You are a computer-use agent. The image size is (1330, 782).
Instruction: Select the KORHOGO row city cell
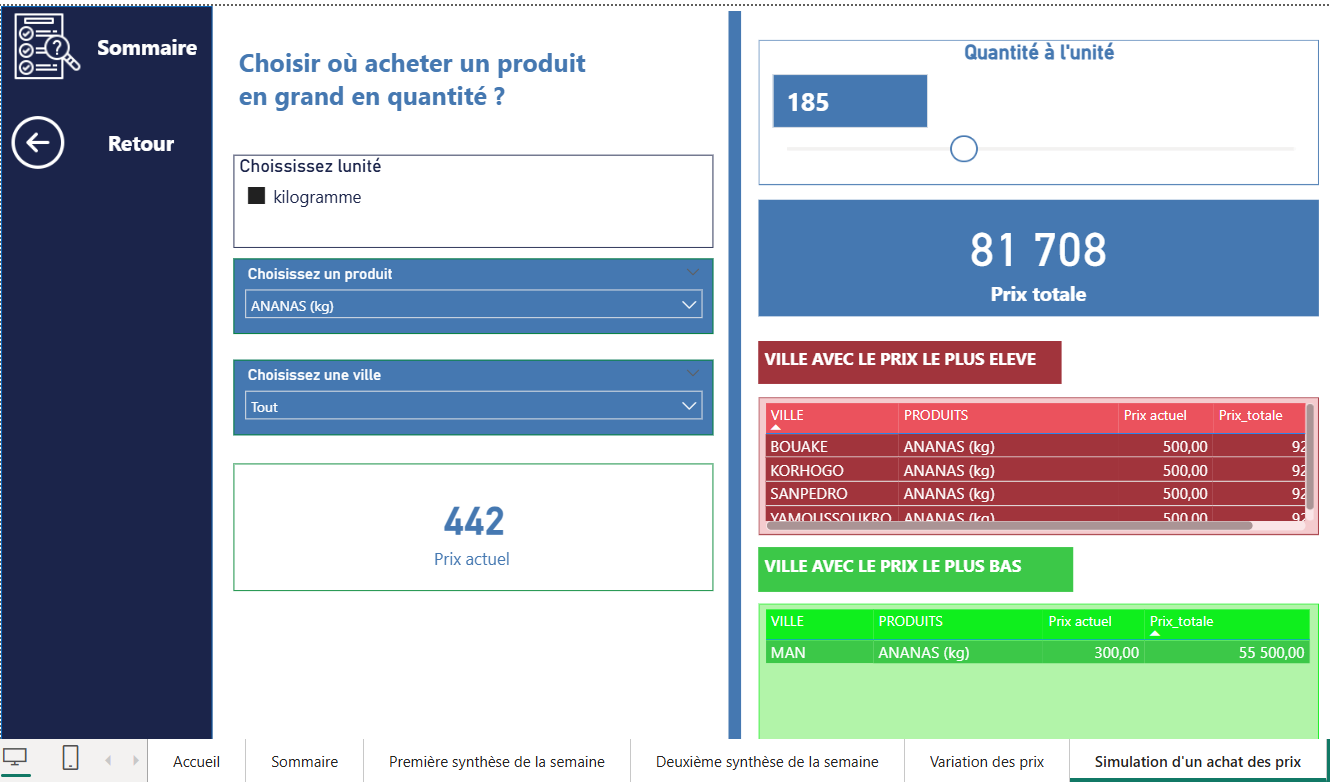[832, 470]
